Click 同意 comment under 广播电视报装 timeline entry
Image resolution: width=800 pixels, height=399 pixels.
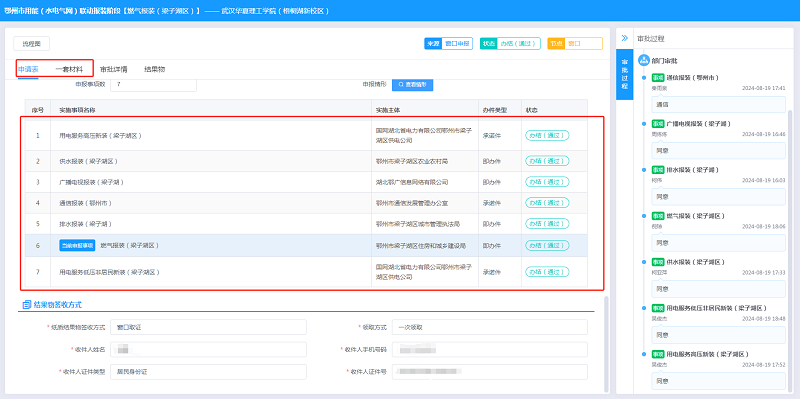point(718,151)
